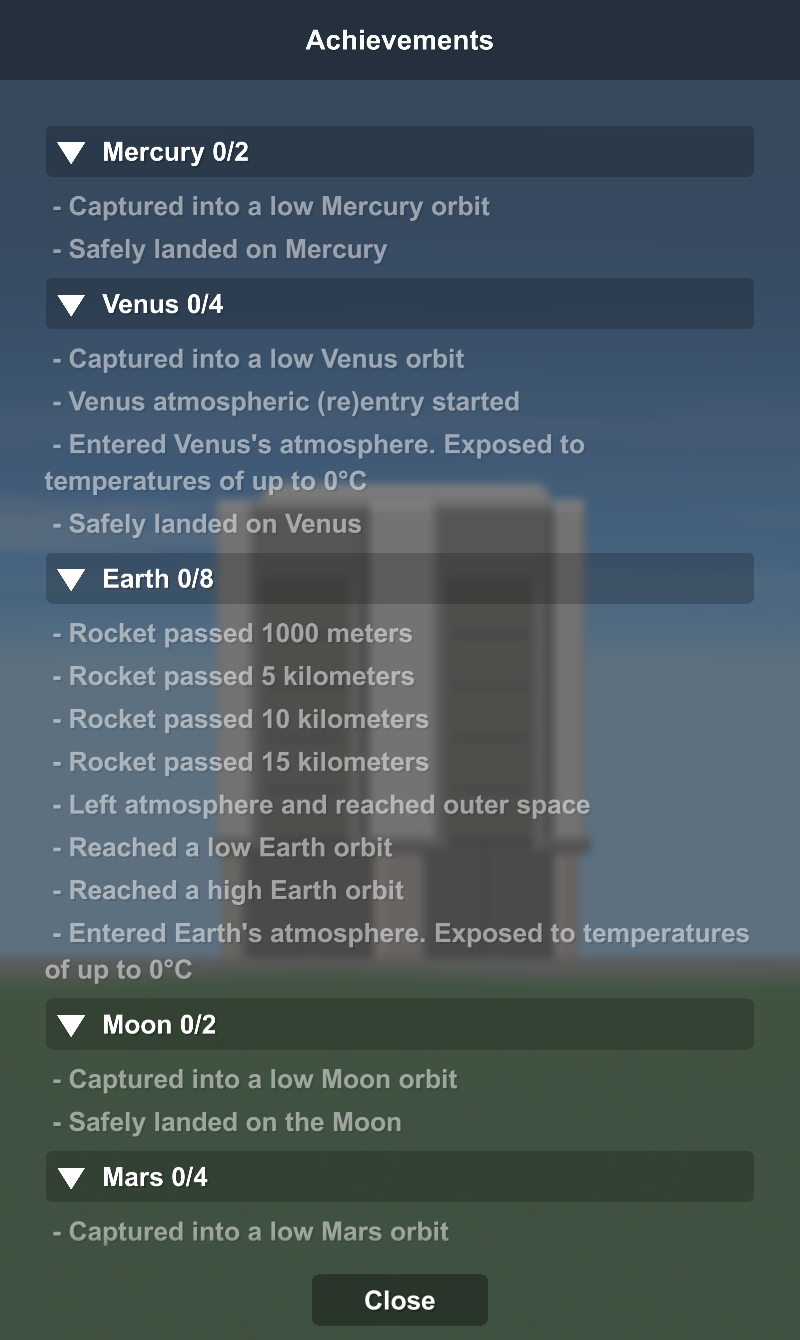
Task: Click 'Reached a high Earth orbit' entry
Action: [236, 890]
